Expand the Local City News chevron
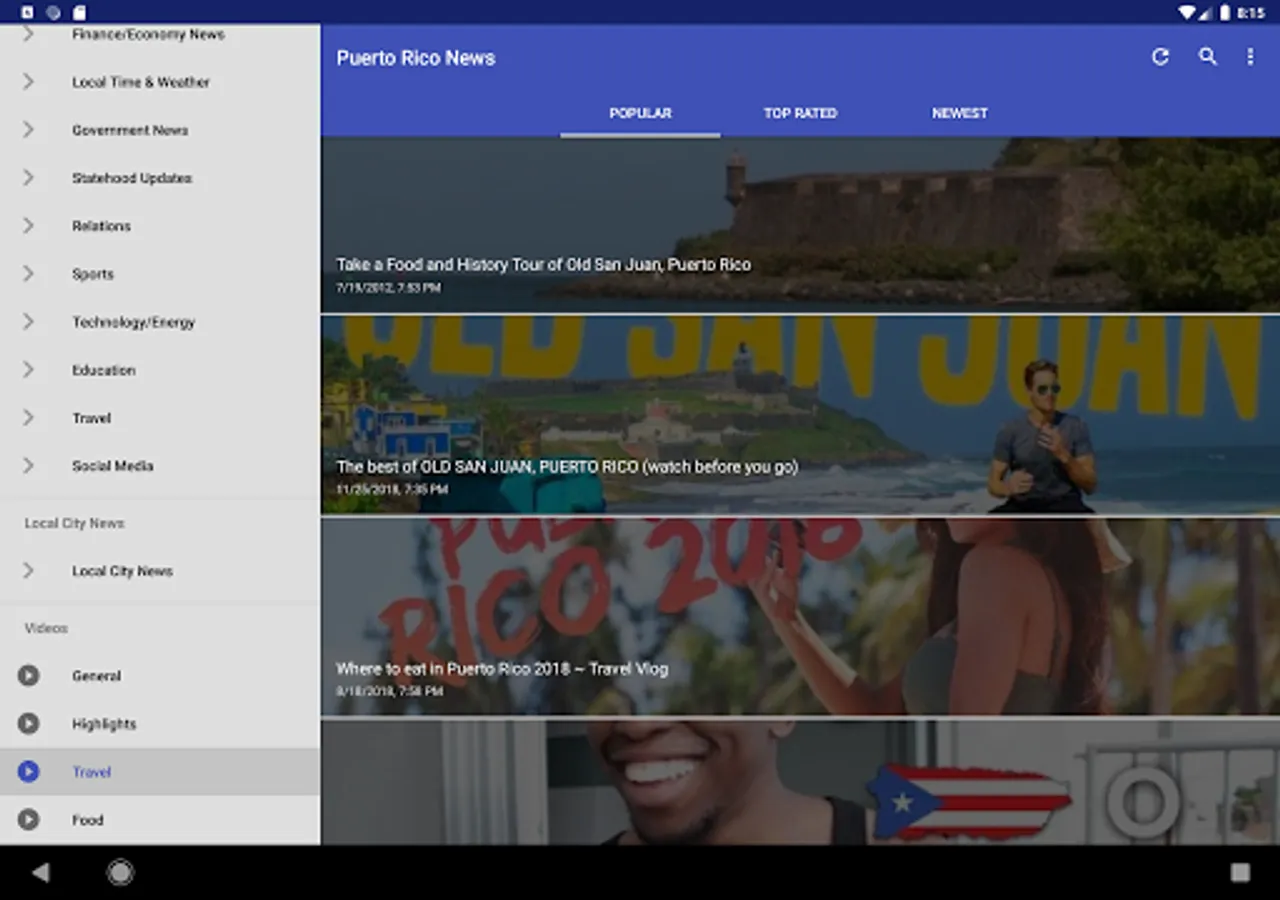The image size is (1280, 900). [28, 571]
